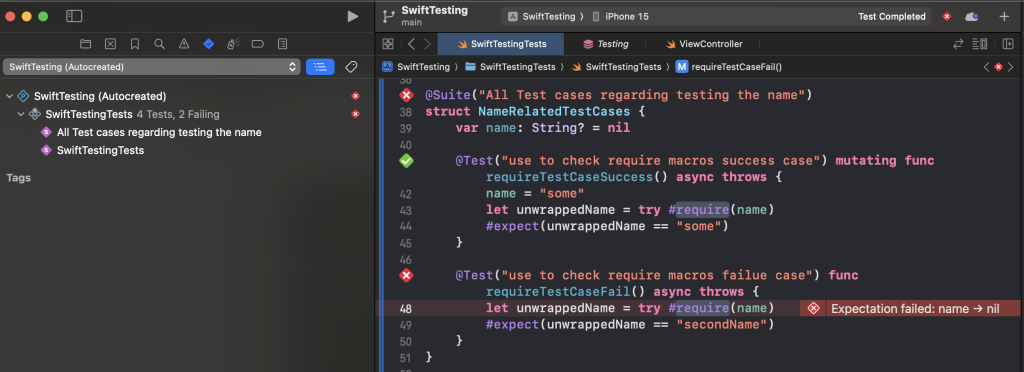The height and width of the screenshot is (372, 1024).
Task: Open the Issue navigator warning icon
Action: coord(184,44)
